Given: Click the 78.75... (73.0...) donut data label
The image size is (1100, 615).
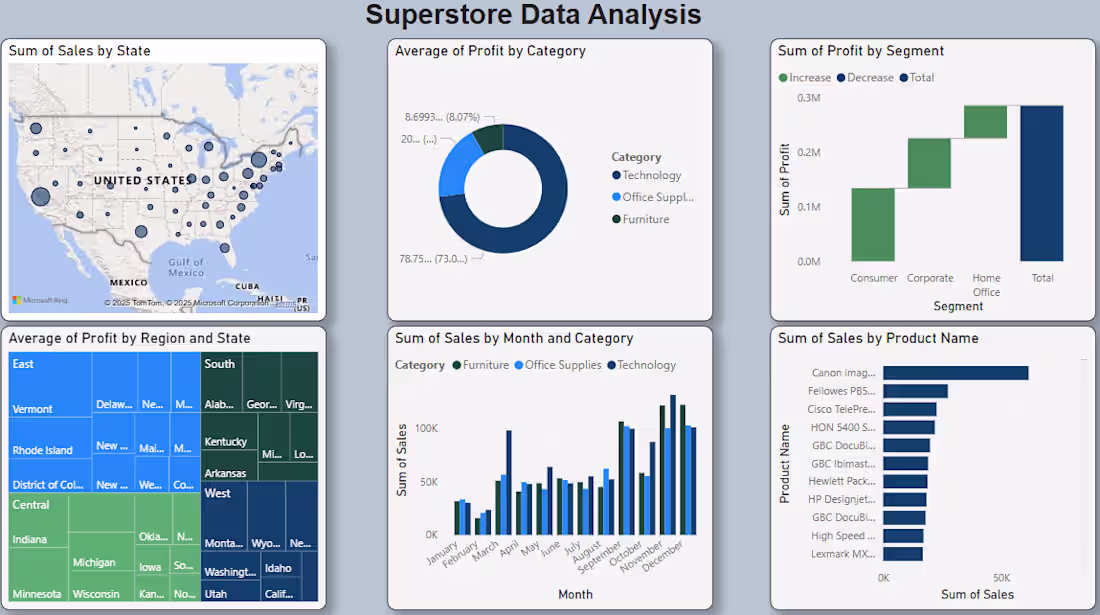Looking at the screenshot, I should pyautogui.click(x=433, y=259).
